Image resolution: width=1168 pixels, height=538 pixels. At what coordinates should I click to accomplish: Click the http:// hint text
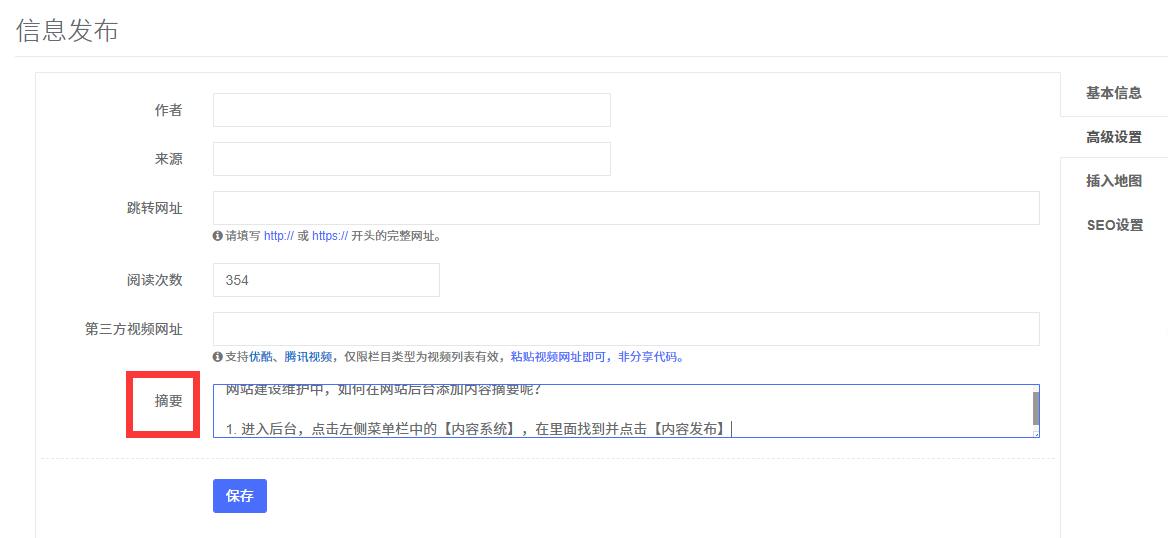pos(278,237)
